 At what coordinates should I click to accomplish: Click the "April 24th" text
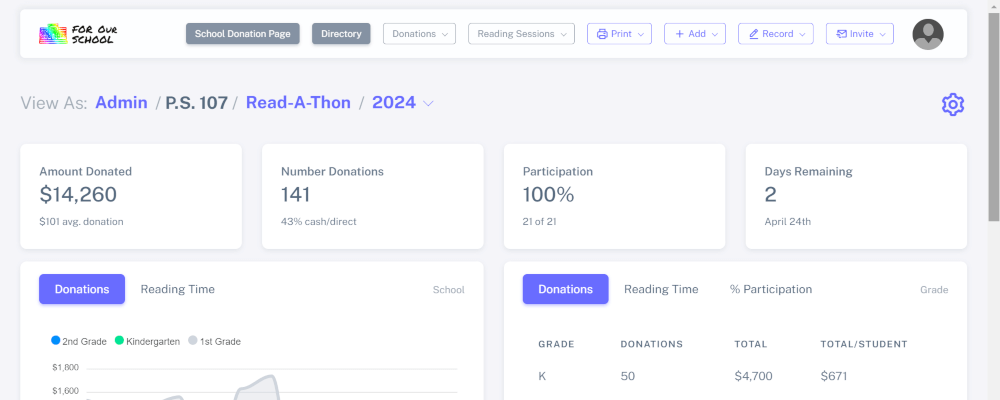(788, 222)
